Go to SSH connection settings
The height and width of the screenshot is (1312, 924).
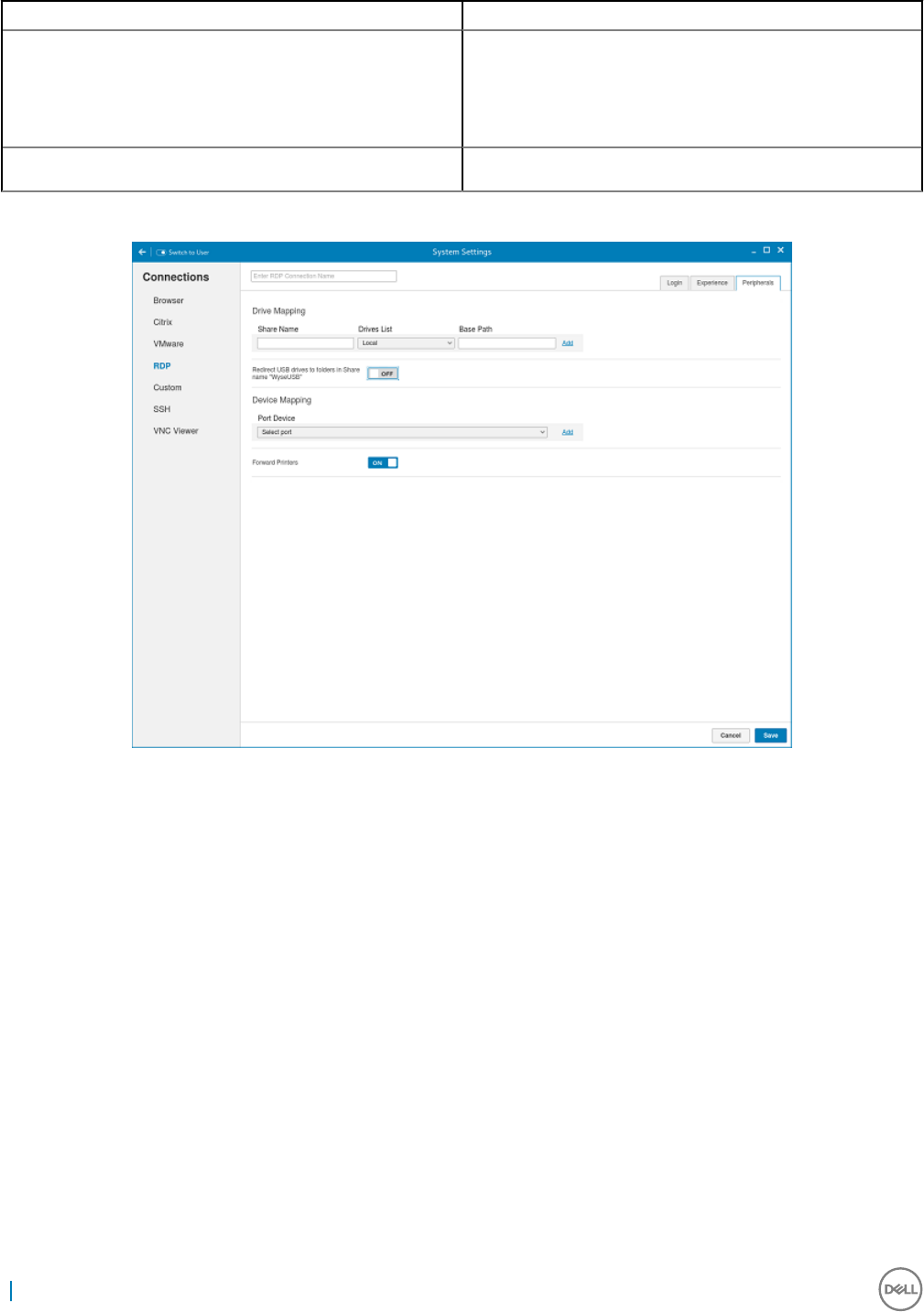pos(162,409)
